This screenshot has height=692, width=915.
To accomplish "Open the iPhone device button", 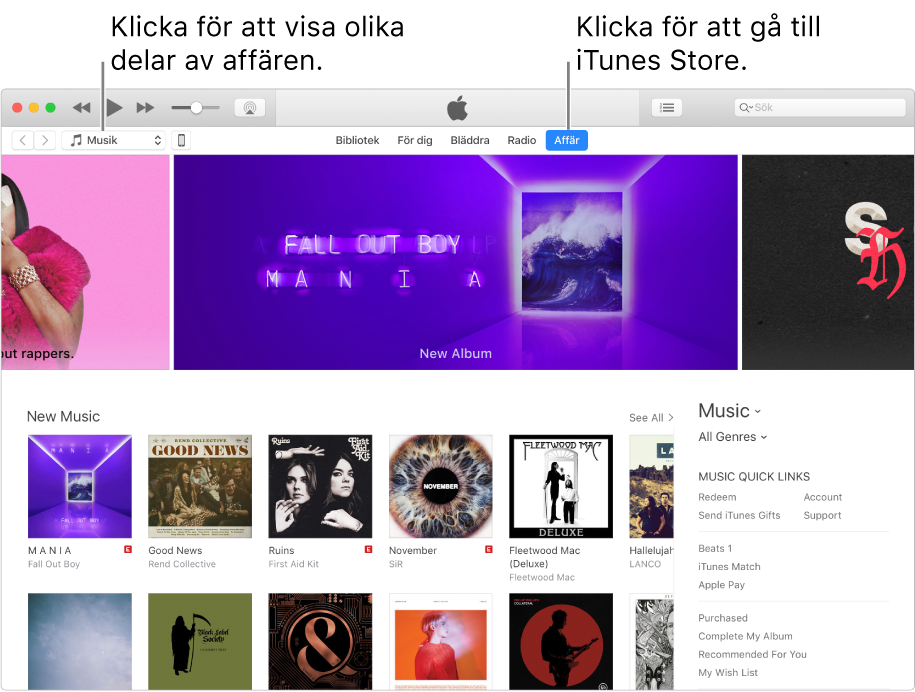I will [x=181, y=140].
